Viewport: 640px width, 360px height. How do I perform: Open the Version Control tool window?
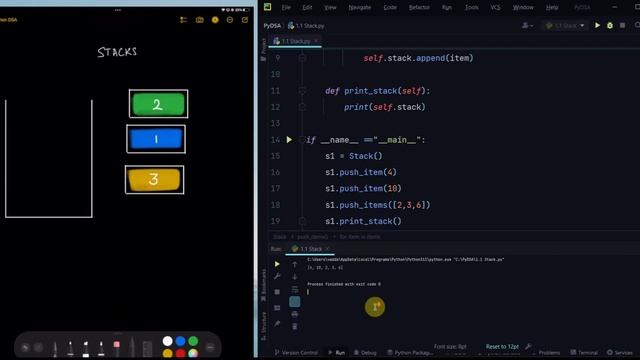pos(296,352)
